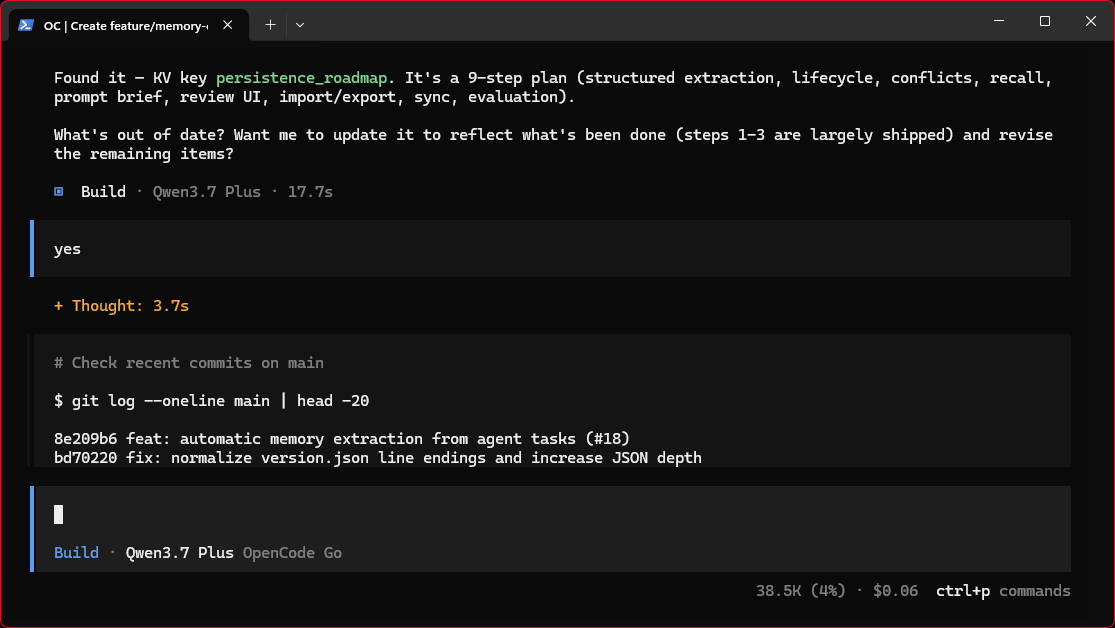Click commit line 8e209b6 feat

[x=342, y=439]
